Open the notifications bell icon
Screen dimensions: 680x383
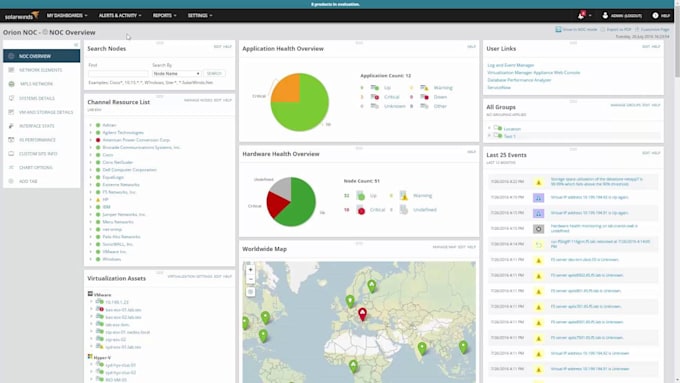[x=581, y=16]
